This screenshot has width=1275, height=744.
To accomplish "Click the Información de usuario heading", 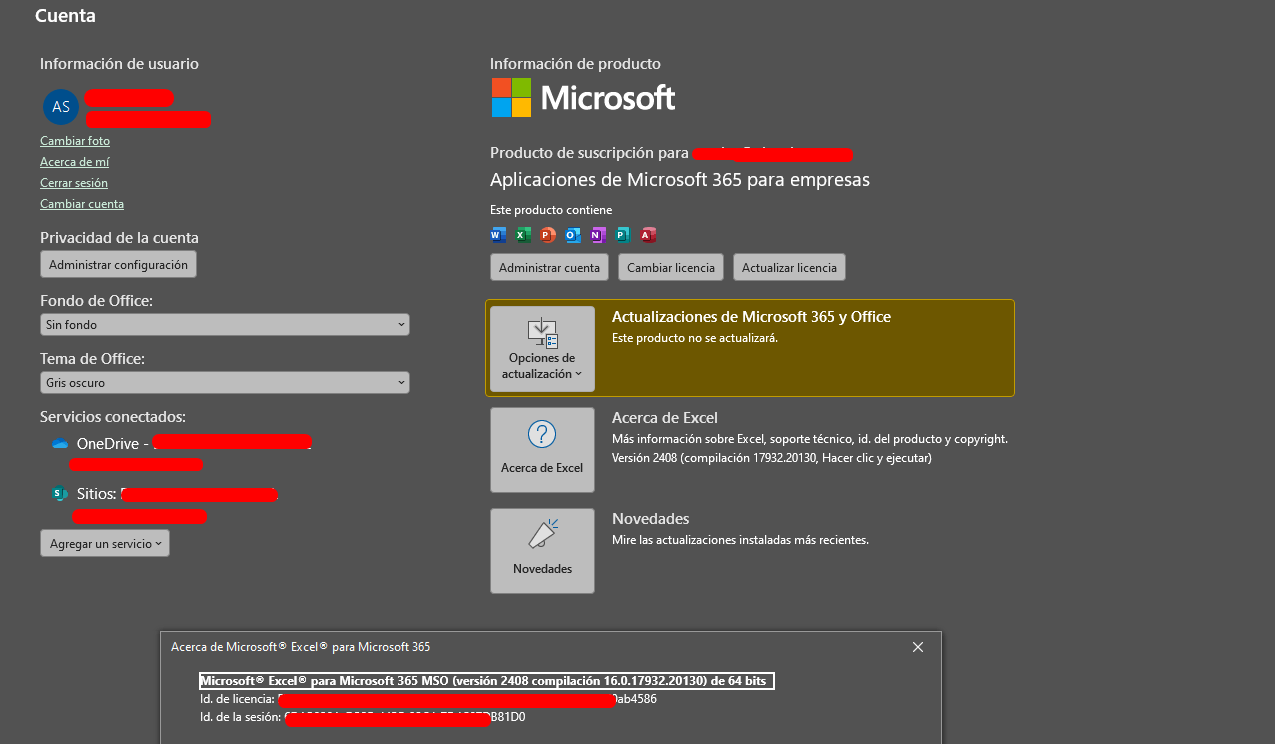I will [119, 64].
